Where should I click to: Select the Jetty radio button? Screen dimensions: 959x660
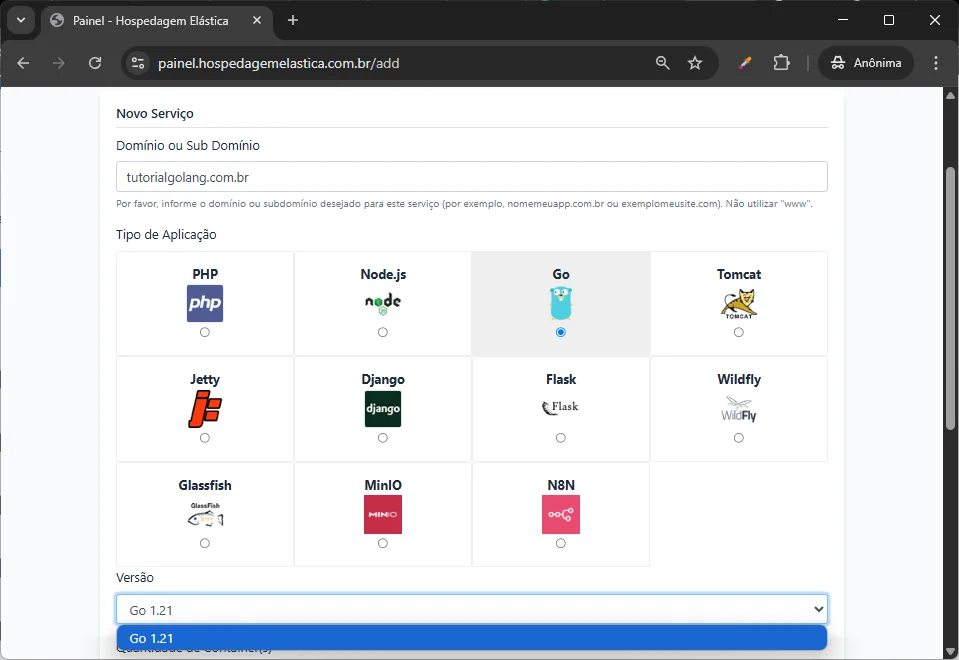point(205,438)
